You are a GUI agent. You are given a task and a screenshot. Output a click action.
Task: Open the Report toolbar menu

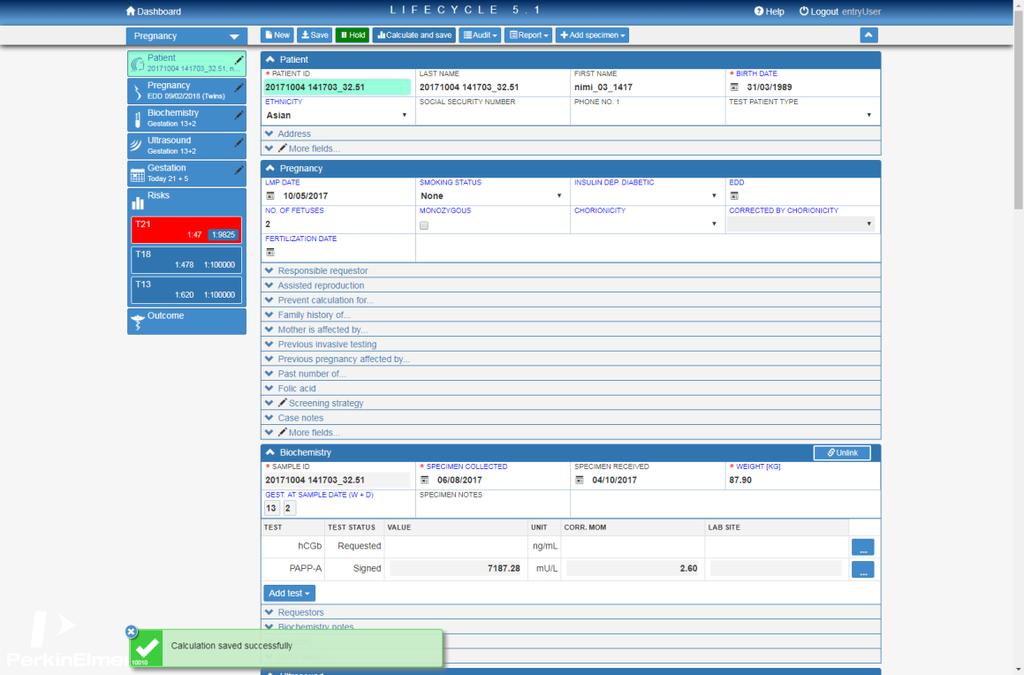tap(528, 35)
